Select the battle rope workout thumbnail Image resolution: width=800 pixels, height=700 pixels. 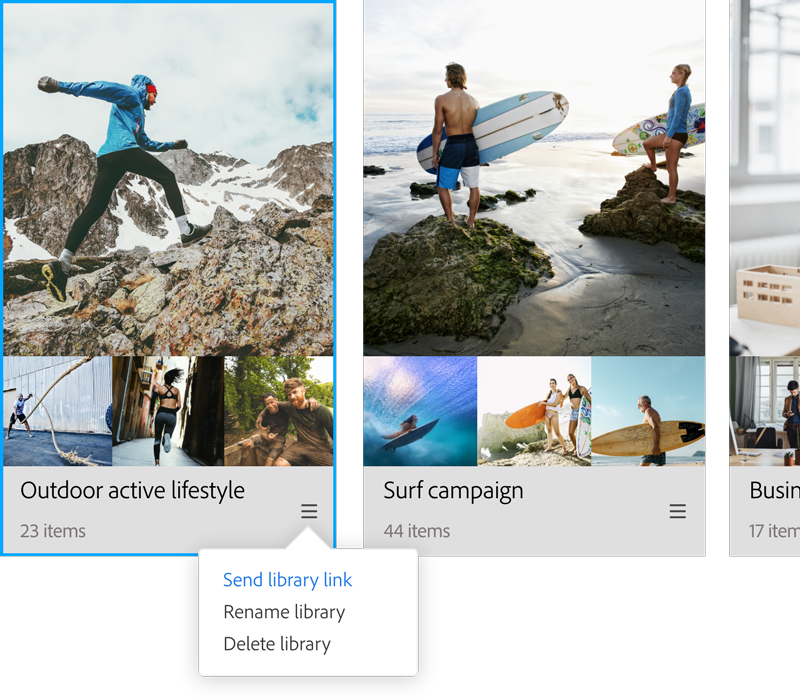pyautogui.click(x=57, y=411)
